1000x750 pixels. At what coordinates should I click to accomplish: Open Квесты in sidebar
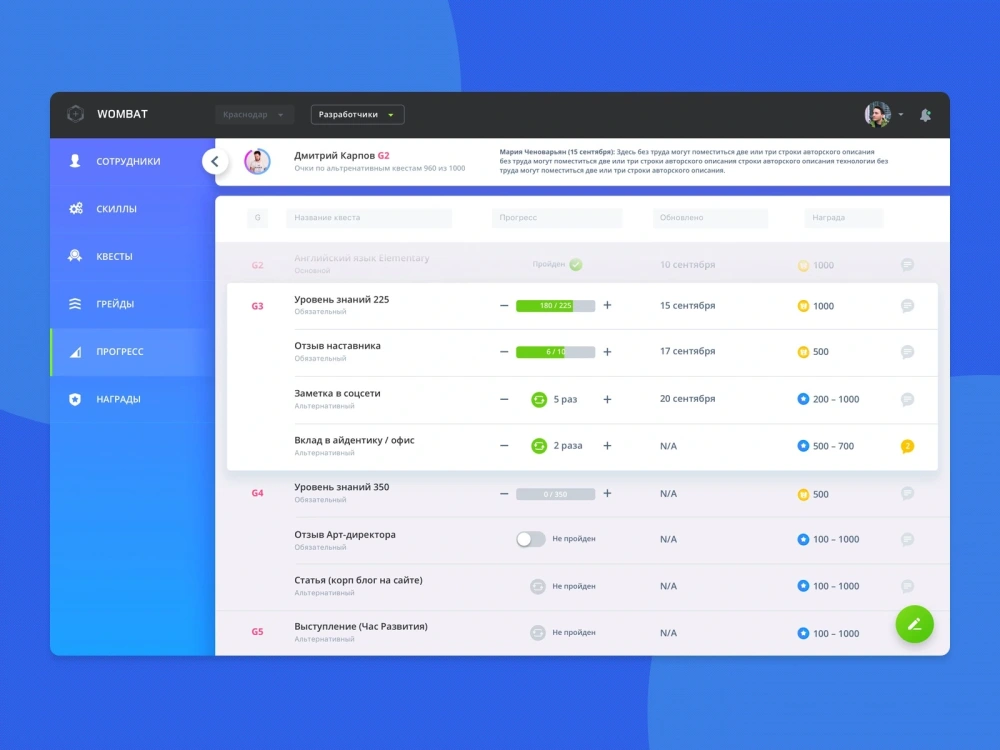click(133, 256)
